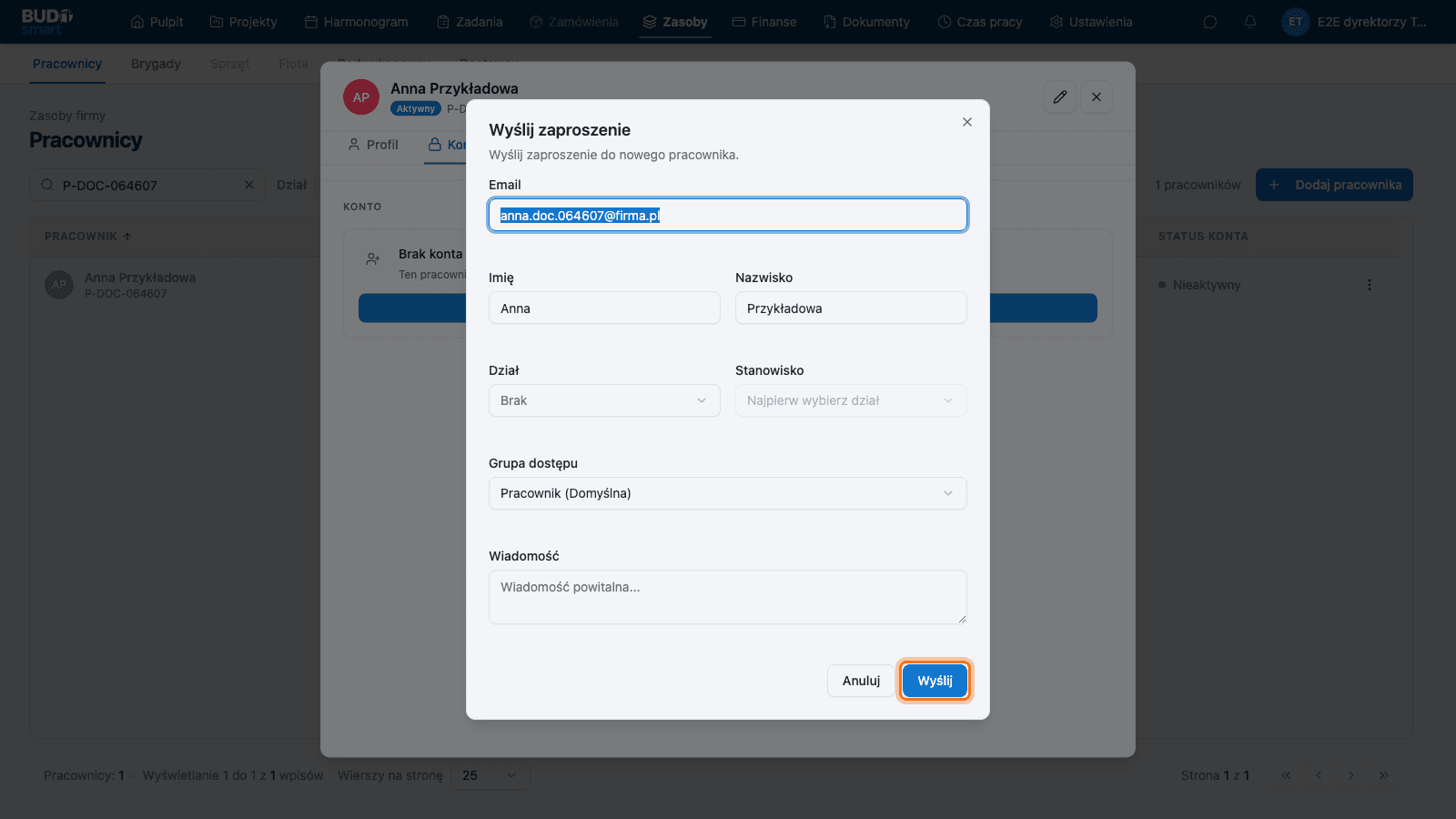Image resolution: width=1456 pixels, height=819 pixels.
Task: Switch to Flota tab
Action: pyautogui.click(x=293, y=64)
